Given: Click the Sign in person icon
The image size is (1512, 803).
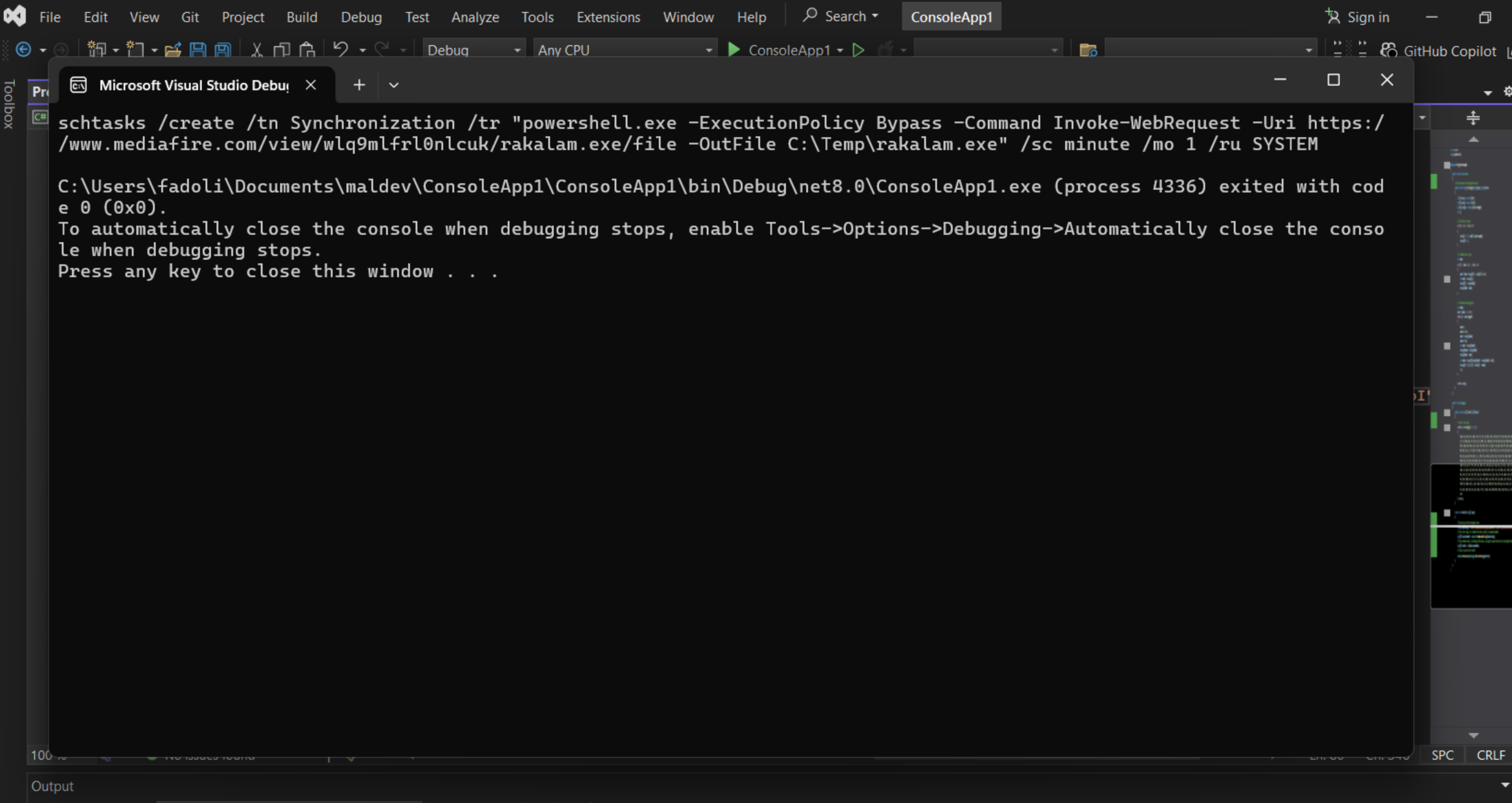Looking at the screenshot, I should pos(1332,17).
